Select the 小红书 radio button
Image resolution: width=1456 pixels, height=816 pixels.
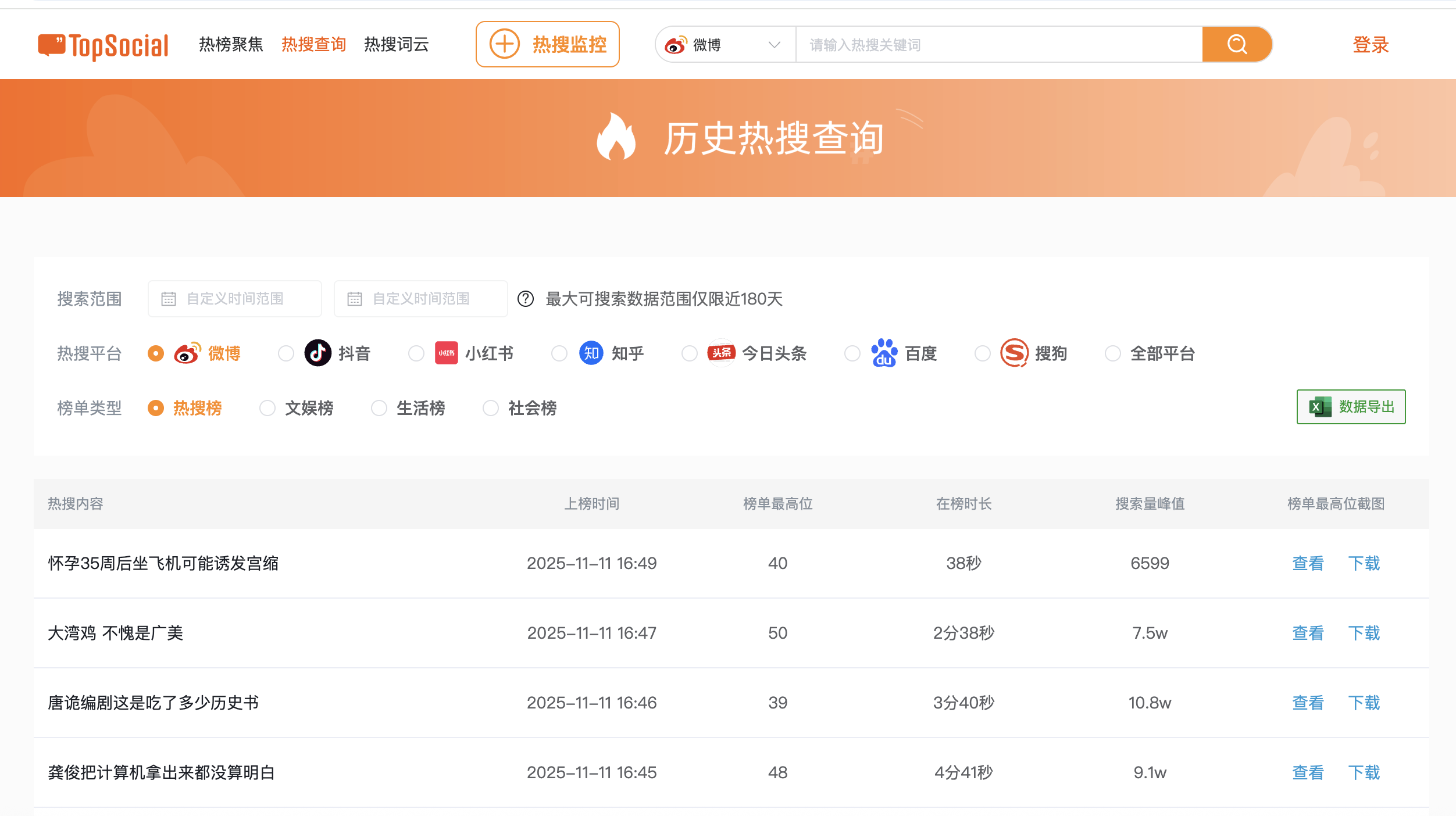pyautogui.click(x=416, y=353)
